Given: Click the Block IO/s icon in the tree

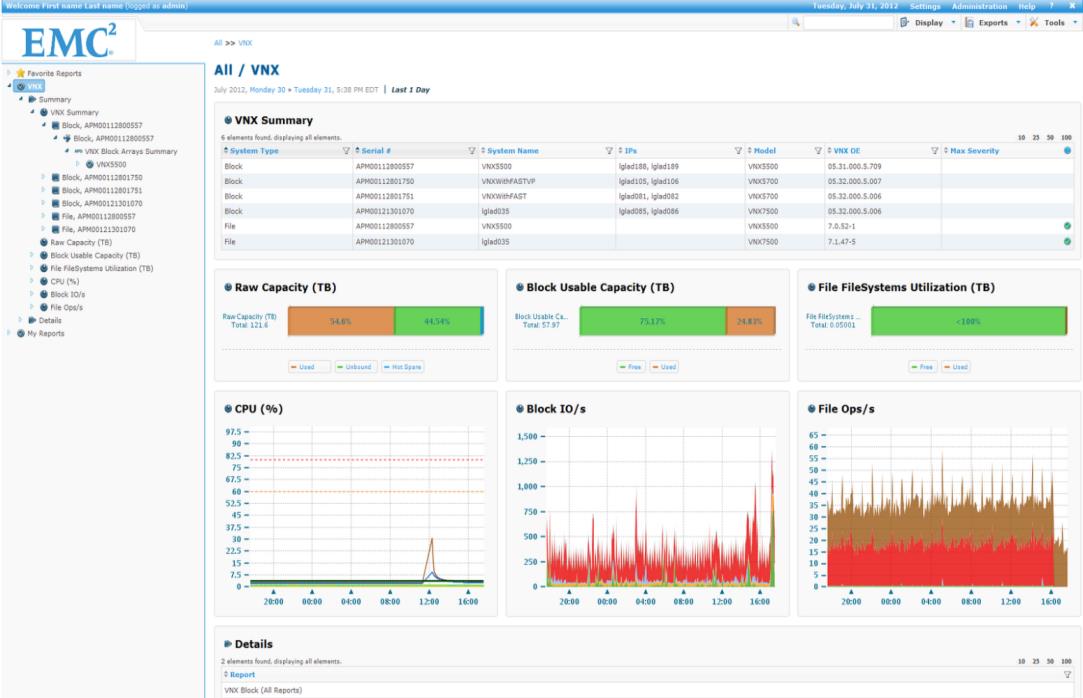Looking at the screenshot, I should pos(44,294).
